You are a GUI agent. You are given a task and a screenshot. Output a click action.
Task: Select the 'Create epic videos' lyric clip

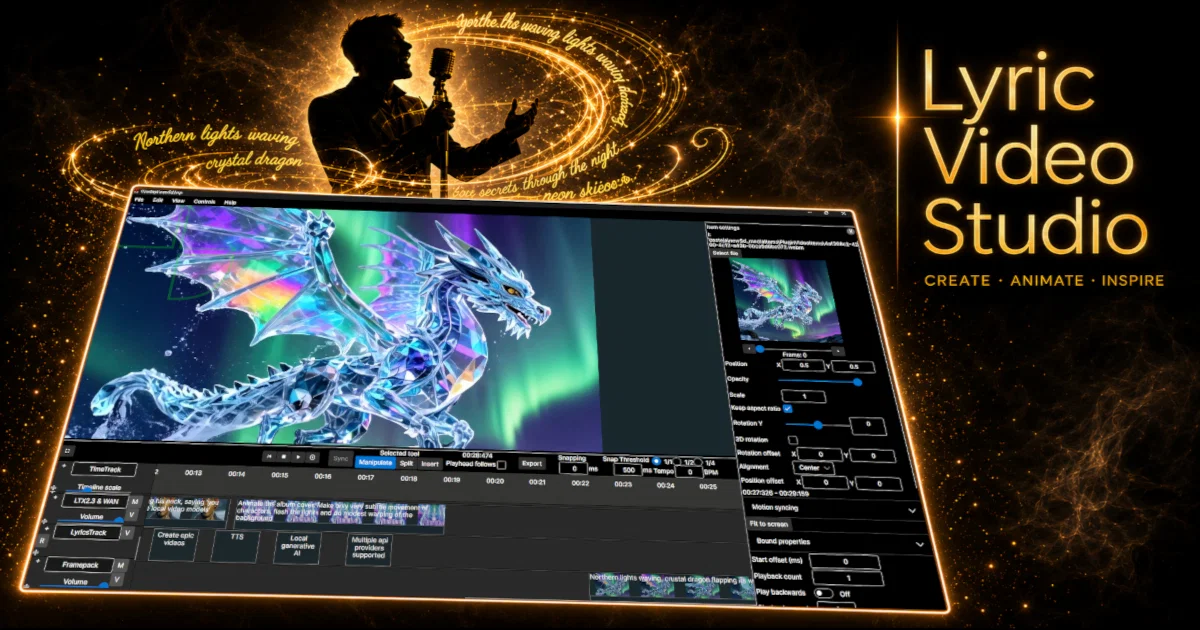pos(173,545)
